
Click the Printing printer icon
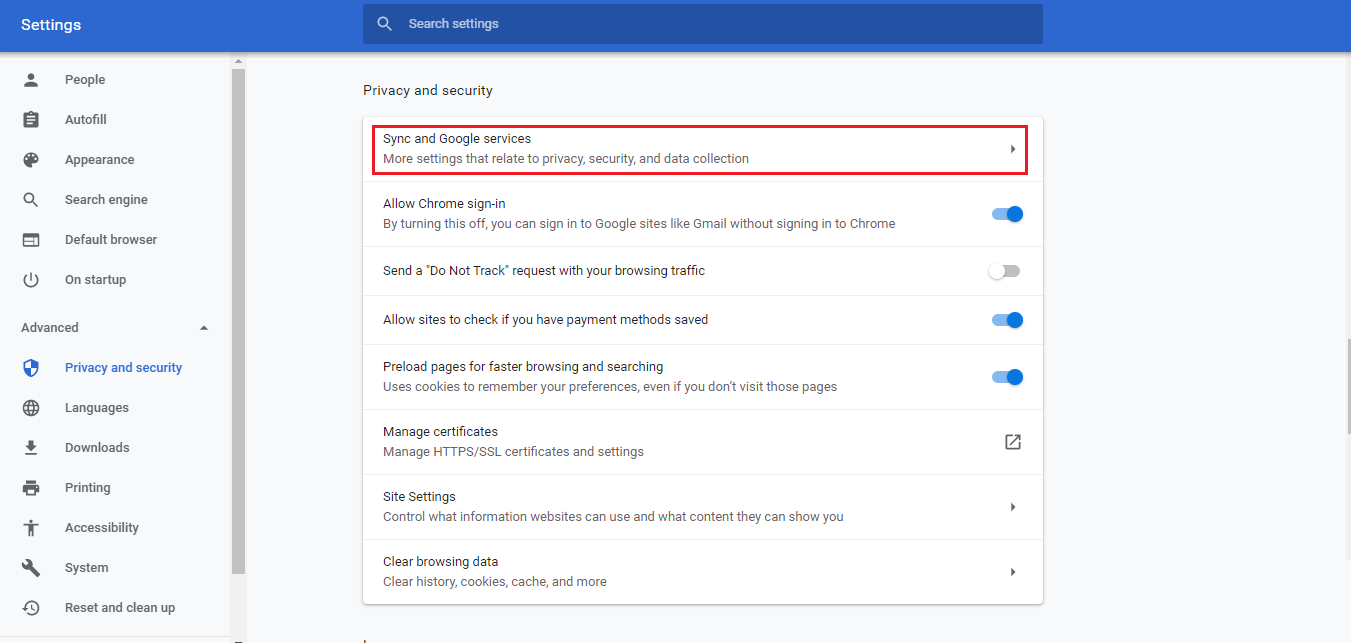click(31, 488)
